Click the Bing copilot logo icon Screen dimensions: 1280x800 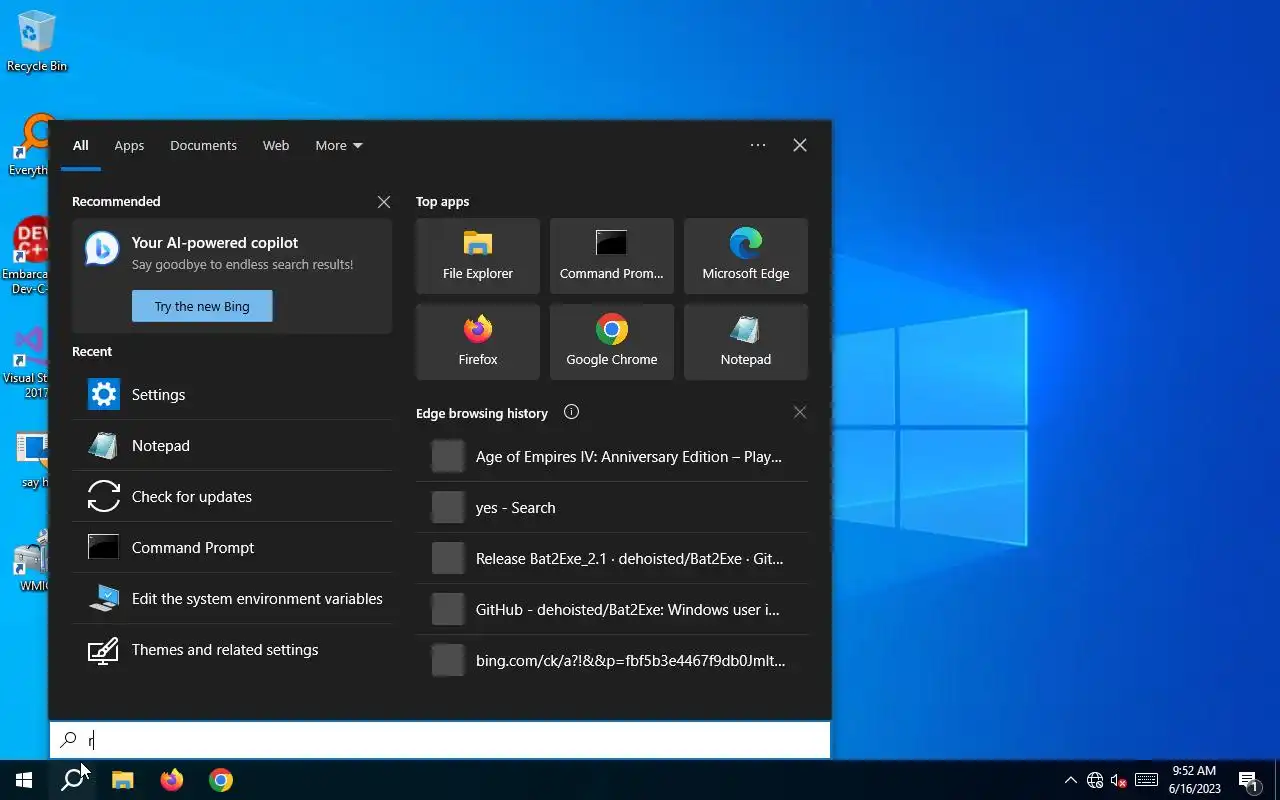[102, 249]
